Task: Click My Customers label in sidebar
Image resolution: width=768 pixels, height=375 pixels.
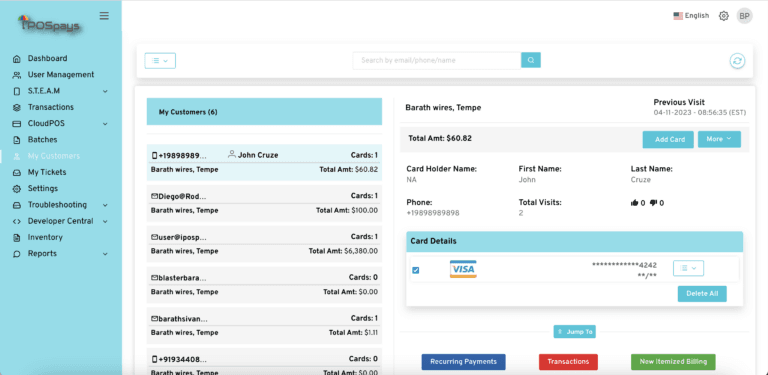Action: click(53, 156)
